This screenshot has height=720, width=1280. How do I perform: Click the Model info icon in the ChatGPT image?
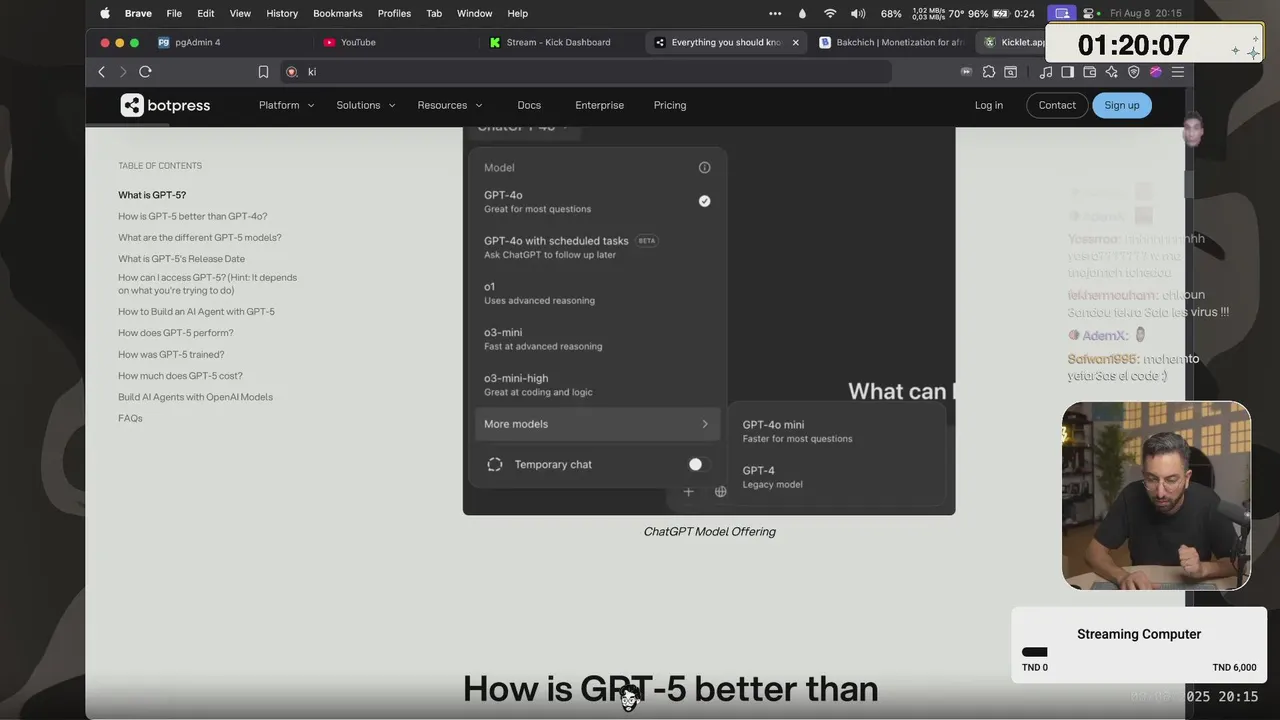(704, 168)
